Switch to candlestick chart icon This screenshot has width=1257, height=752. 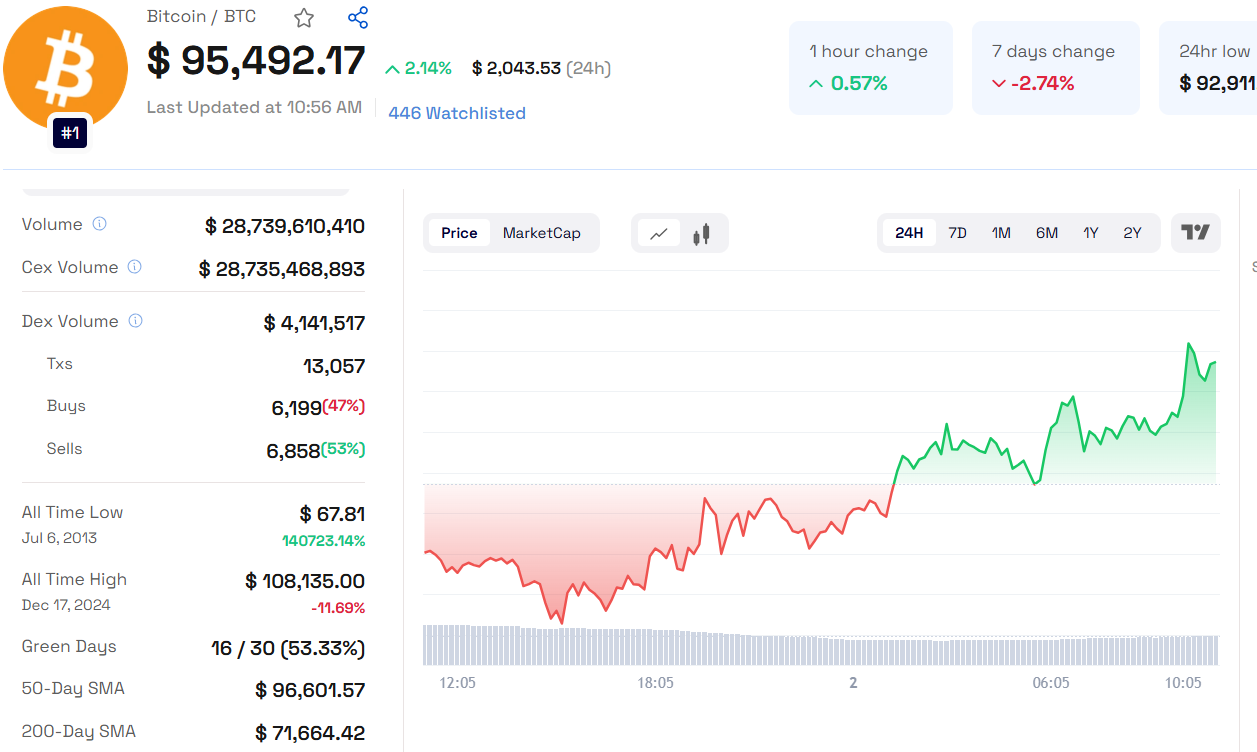pos(701,234)
